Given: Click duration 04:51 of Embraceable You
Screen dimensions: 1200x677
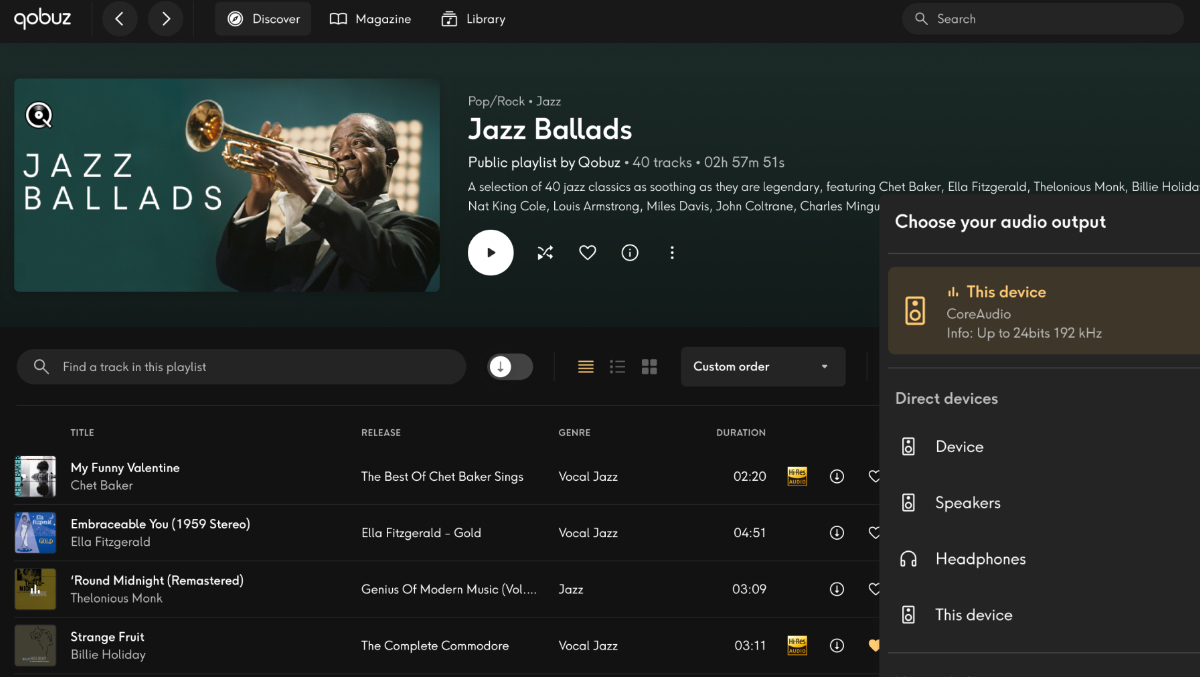Looking at the screenshot, I should tap(750, 533).
